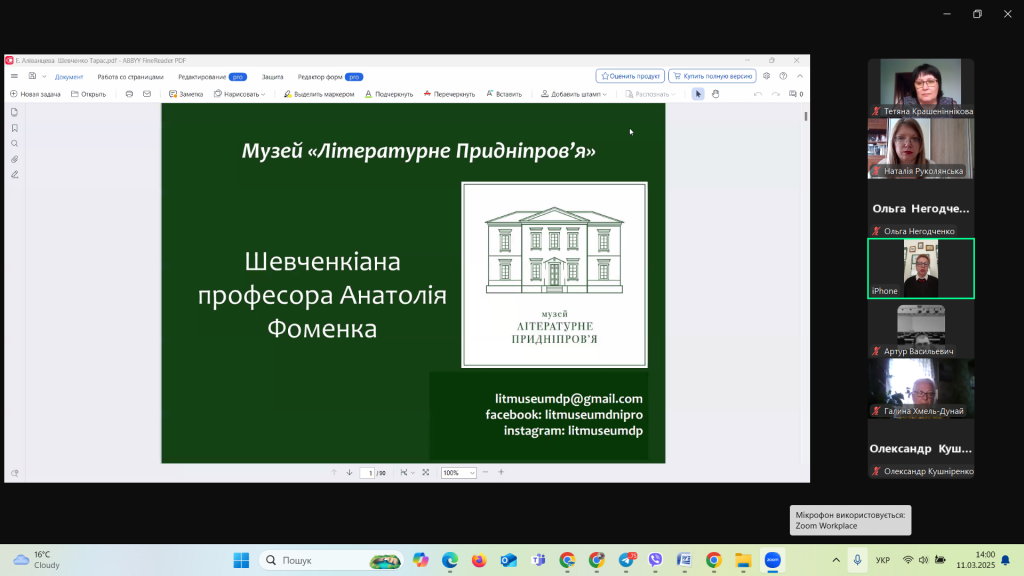The height and width of the screenshot is (576, 1024).
Task: Expand the Нарисовать dropdown
Action: 240,94
